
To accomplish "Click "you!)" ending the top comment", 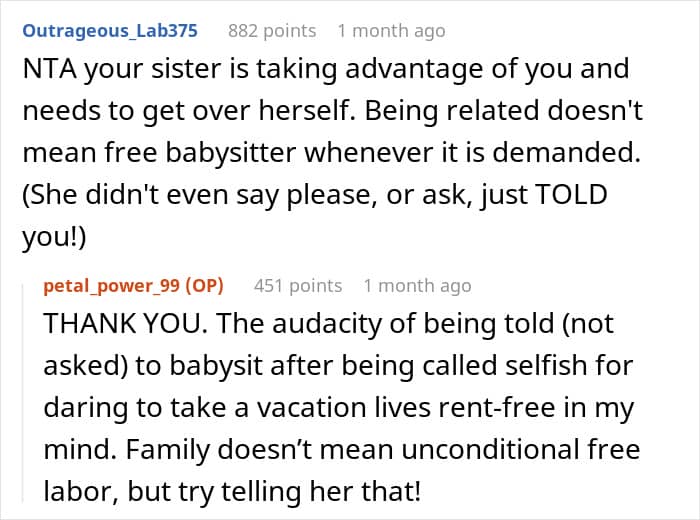I will 50,238.
